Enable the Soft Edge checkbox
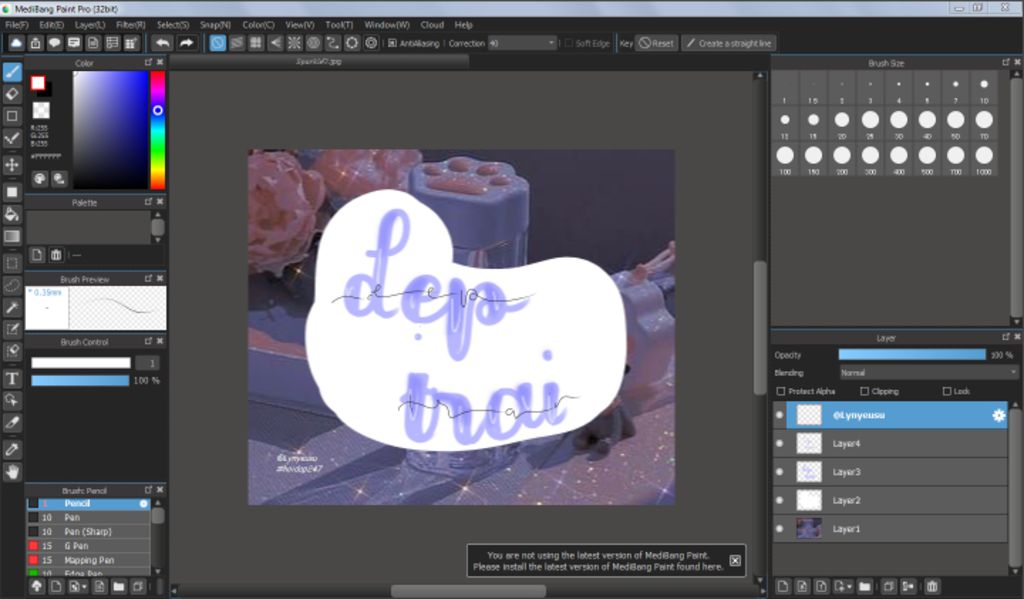The height and width of the screenshot is (599, 1024). [568, 43]
